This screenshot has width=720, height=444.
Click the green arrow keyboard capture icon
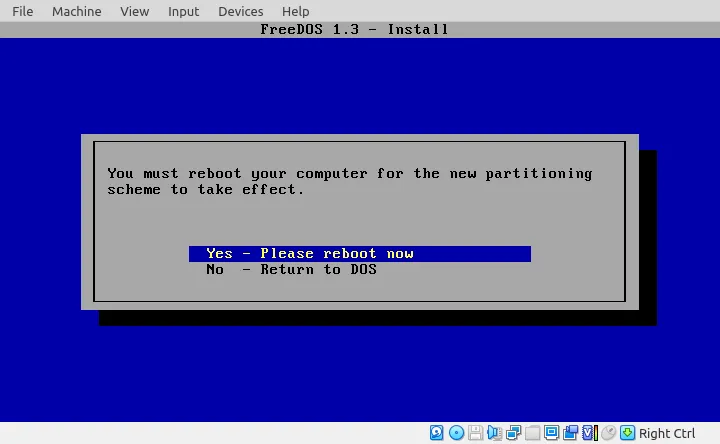(627, 433)
